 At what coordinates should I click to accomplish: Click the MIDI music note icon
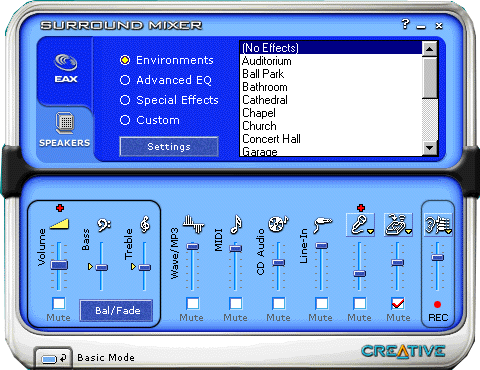click(x=236, y=224)
